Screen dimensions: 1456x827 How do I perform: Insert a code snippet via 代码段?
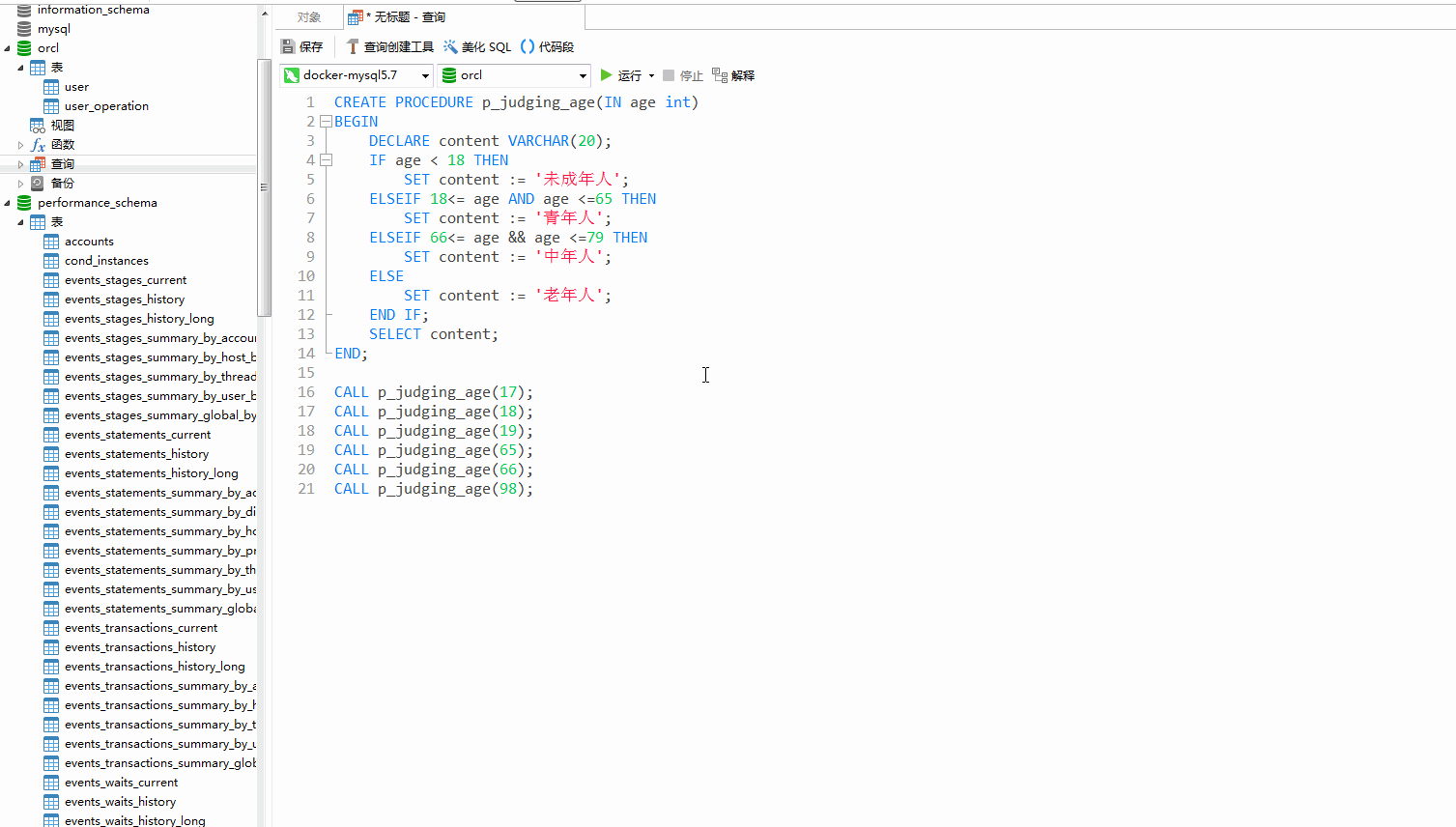(528, 46)
